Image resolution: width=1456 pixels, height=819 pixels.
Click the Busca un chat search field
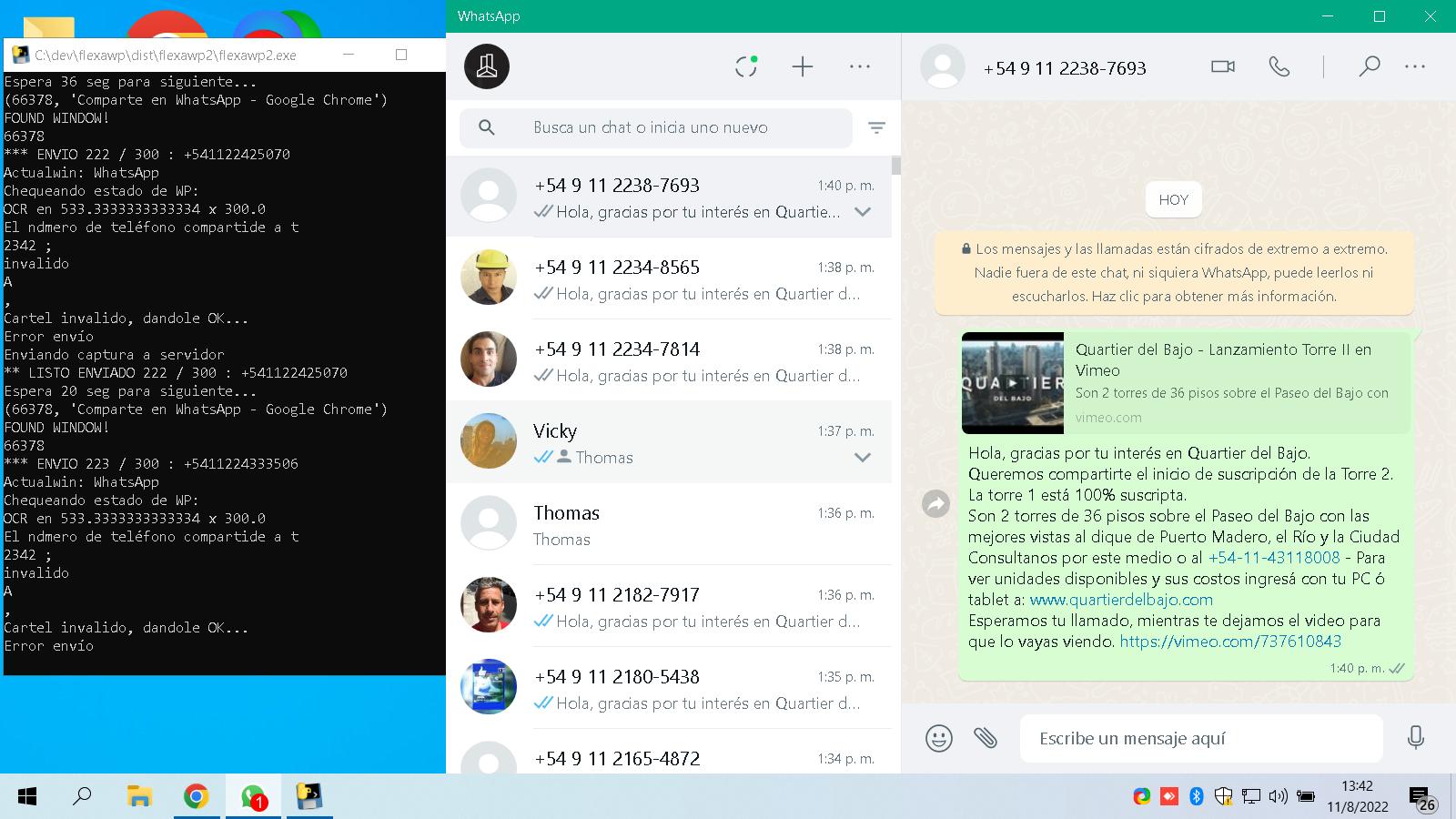pyautogui.click(x=656, y=127)
